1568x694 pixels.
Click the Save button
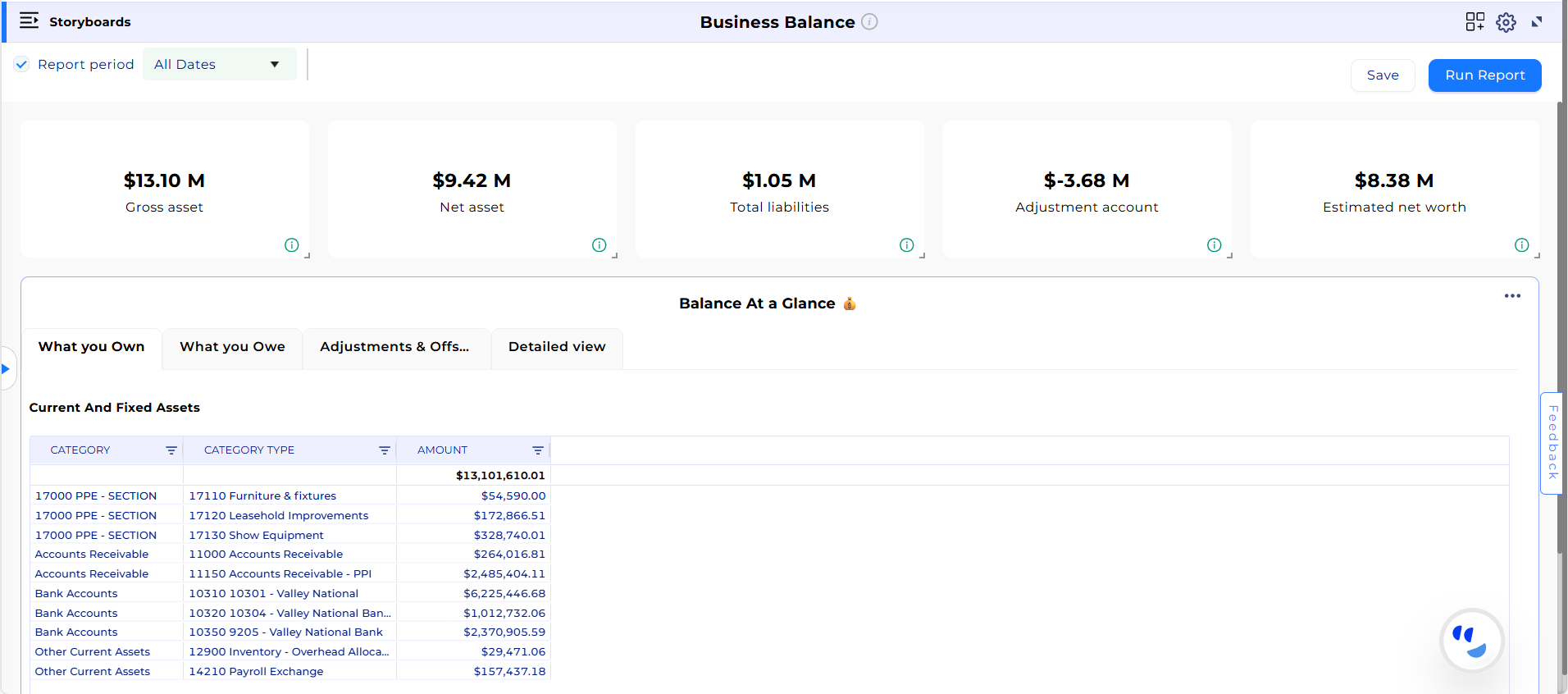(x=1382, y=75)
